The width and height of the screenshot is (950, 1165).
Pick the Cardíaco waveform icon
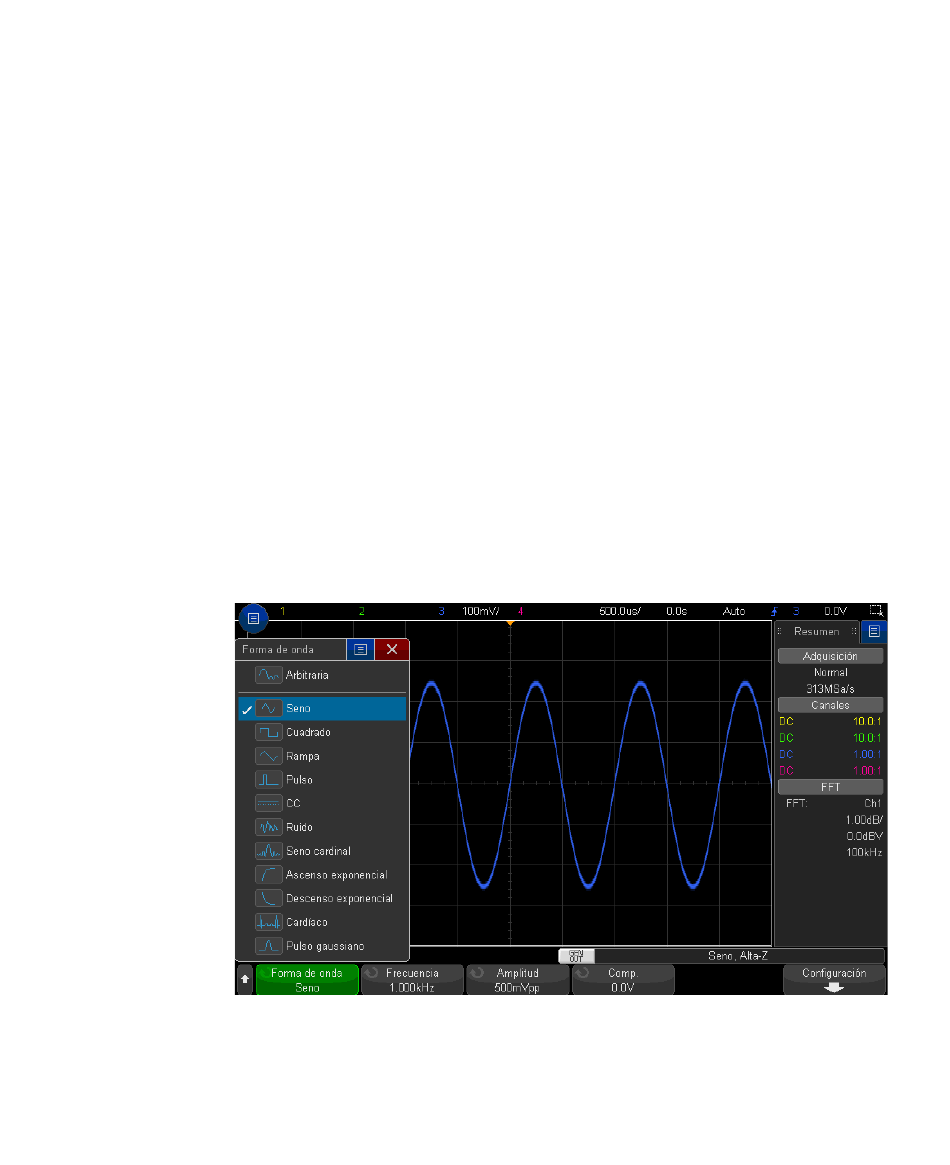pos(268,922)
